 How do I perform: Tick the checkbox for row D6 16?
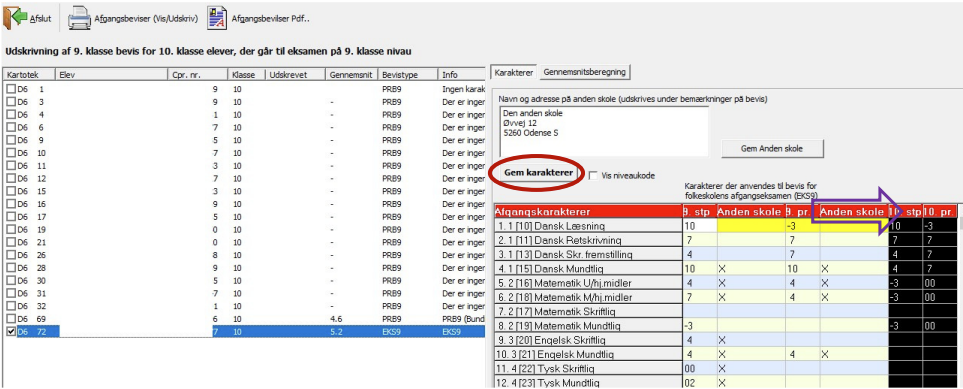coord(11,203)
